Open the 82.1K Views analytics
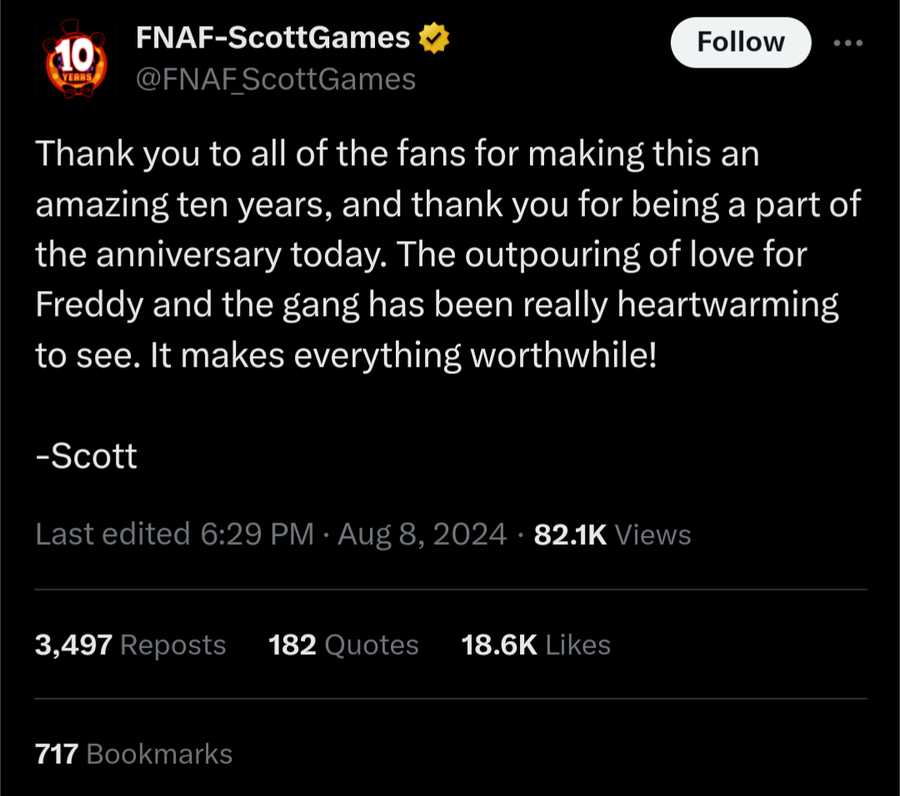The width and height of the screenshot is (900, 796). click(613, 535)
